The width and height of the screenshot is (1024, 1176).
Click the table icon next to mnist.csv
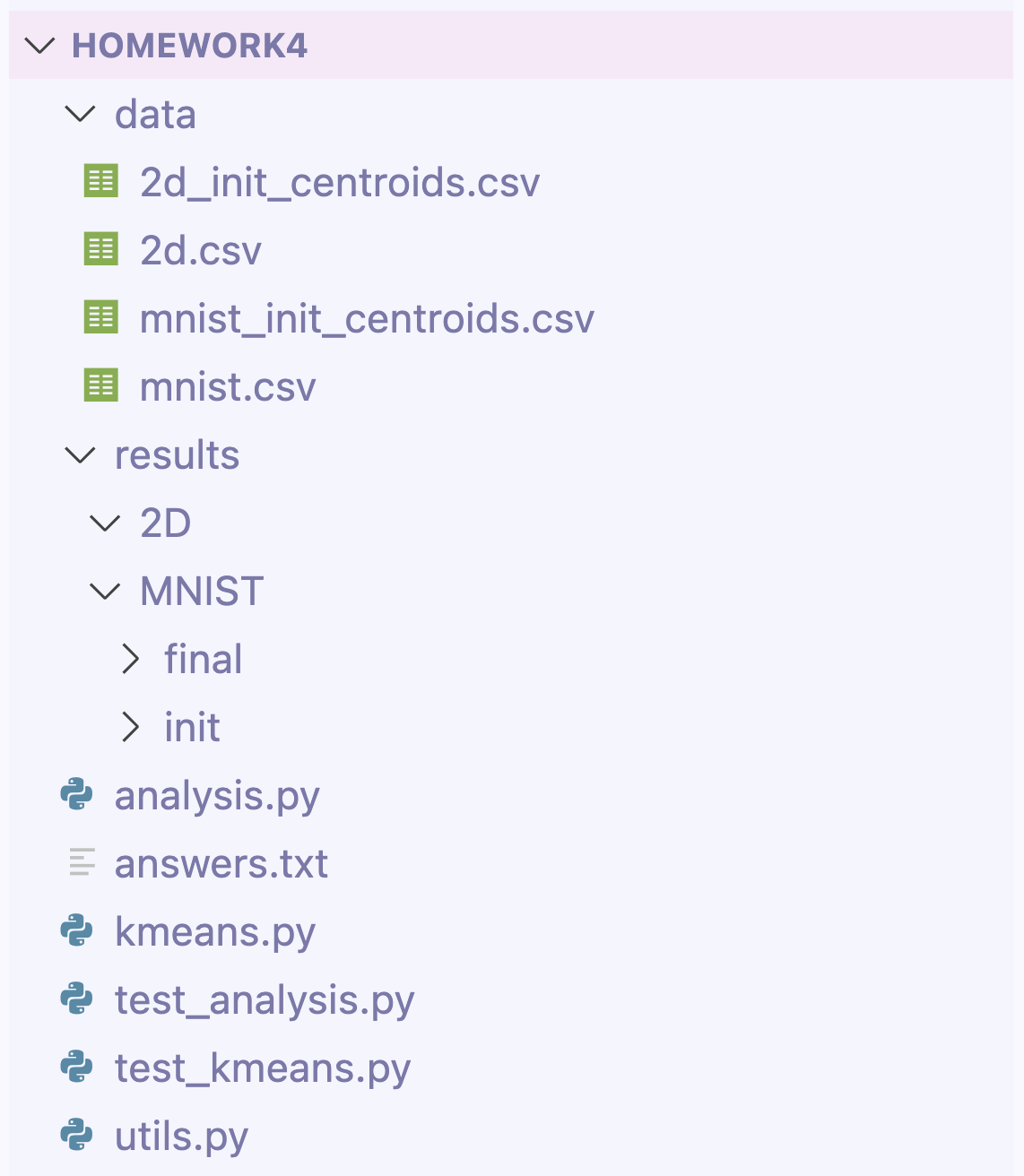tap(100, 385)
